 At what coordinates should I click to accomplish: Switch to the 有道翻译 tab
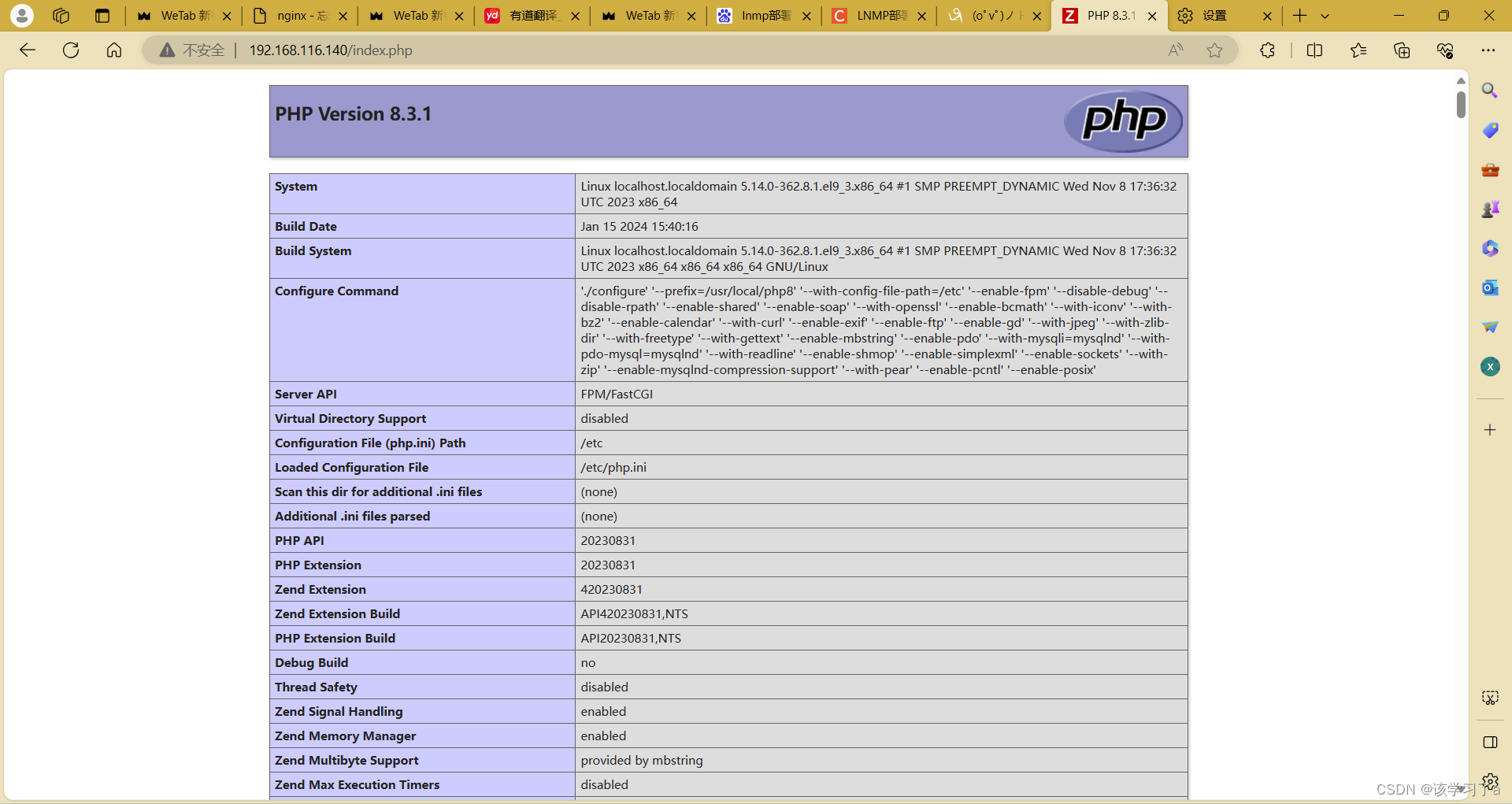point(532,16)
